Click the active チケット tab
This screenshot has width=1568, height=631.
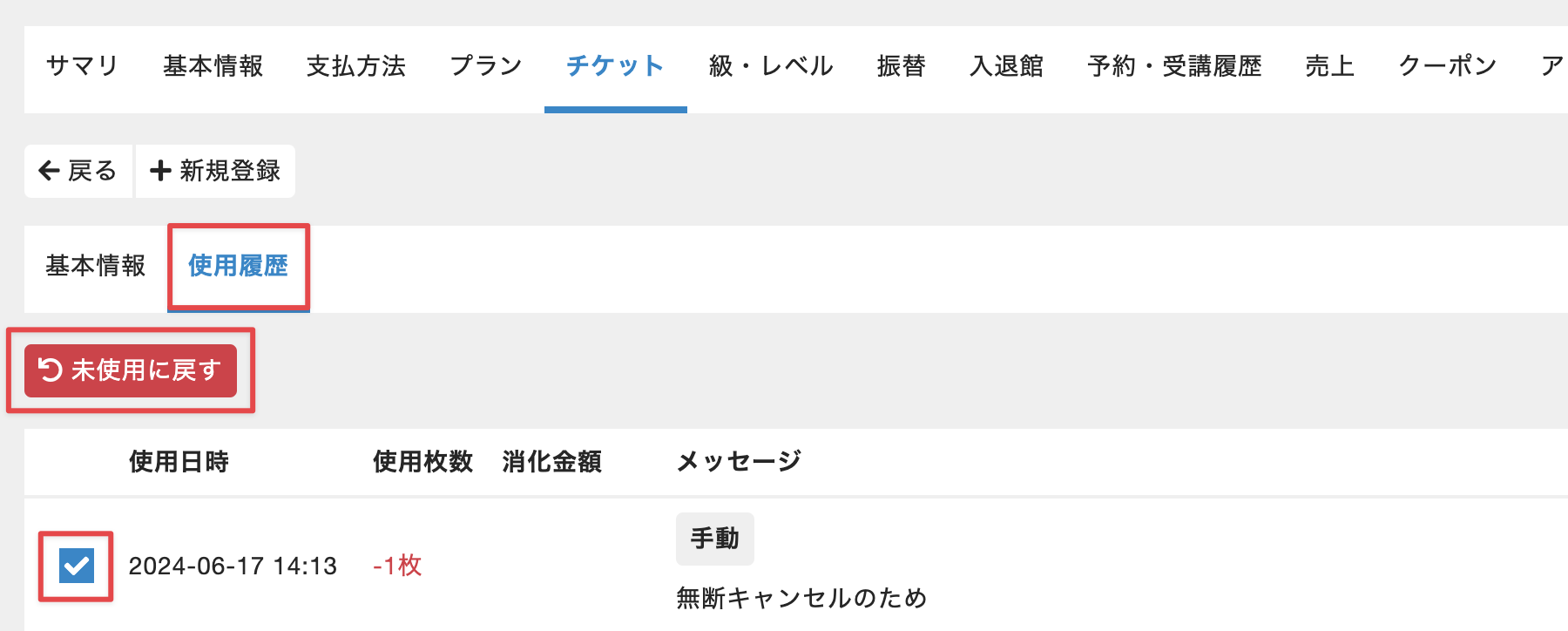click(615, 66)
